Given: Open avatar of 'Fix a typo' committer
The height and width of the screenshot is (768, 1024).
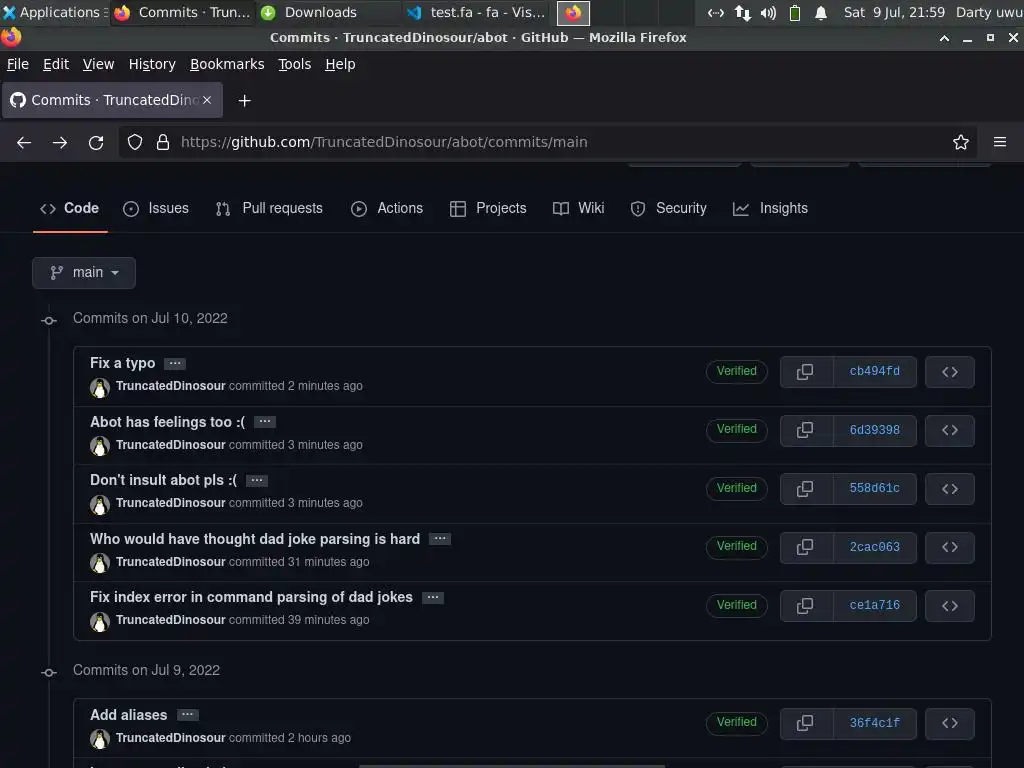Looking at the screenshot, I should click(100, 388).
